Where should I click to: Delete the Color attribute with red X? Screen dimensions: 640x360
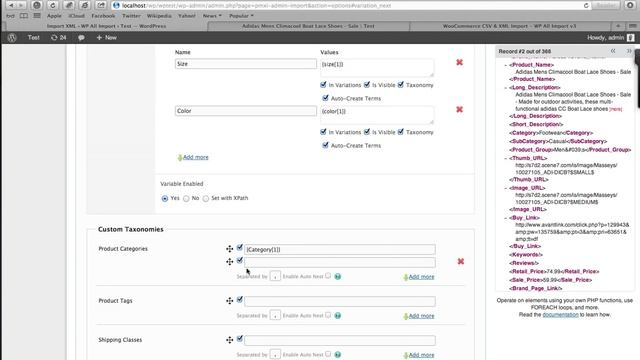click(460, 109)
